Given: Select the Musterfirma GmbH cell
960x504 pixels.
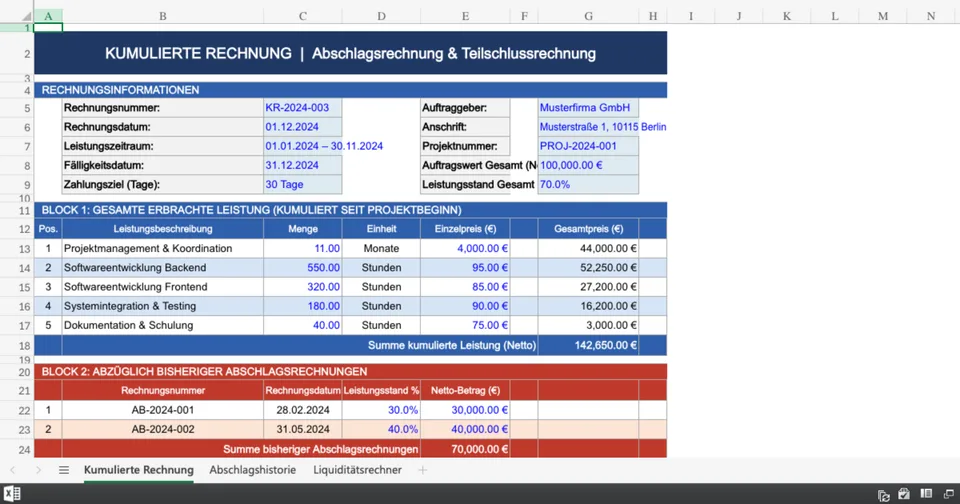Looking at the screenshot, I should point(588,108).
